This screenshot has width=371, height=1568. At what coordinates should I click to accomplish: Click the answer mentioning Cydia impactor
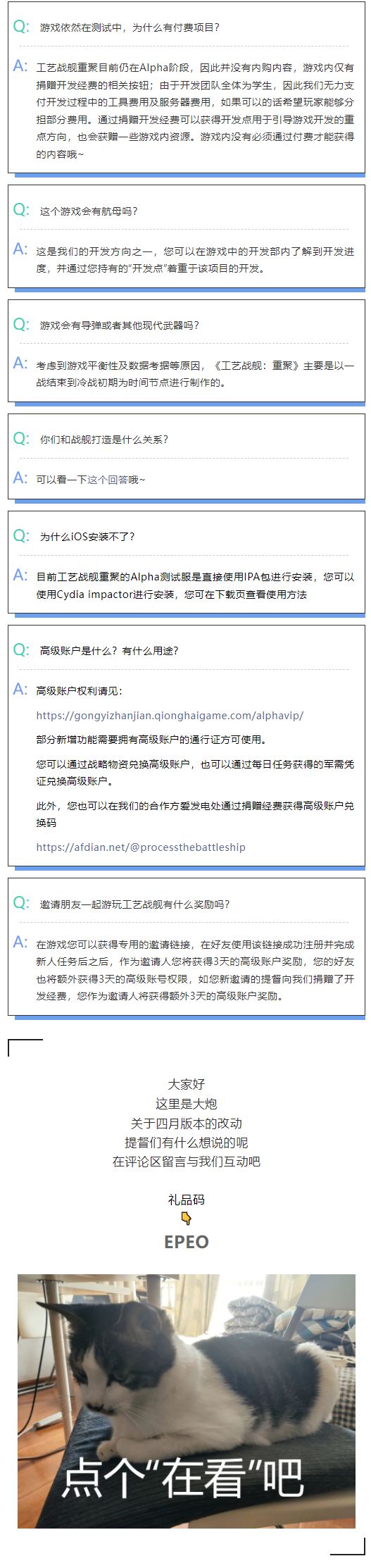195,585
